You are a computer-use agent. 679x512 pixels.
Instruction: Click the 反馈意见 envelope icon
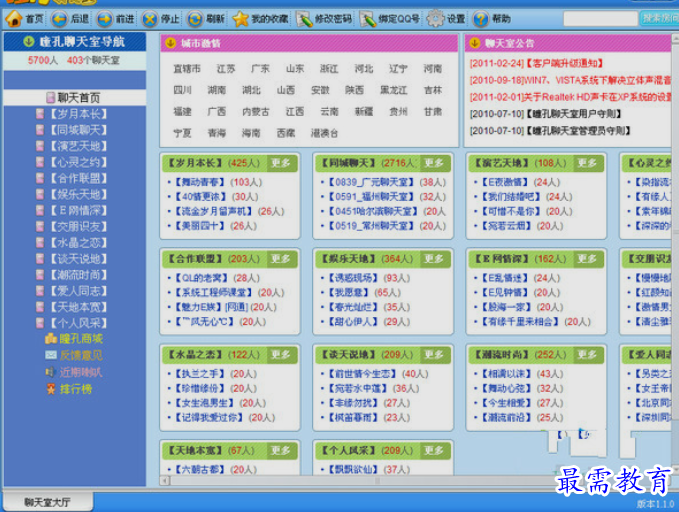click(51, 355)
